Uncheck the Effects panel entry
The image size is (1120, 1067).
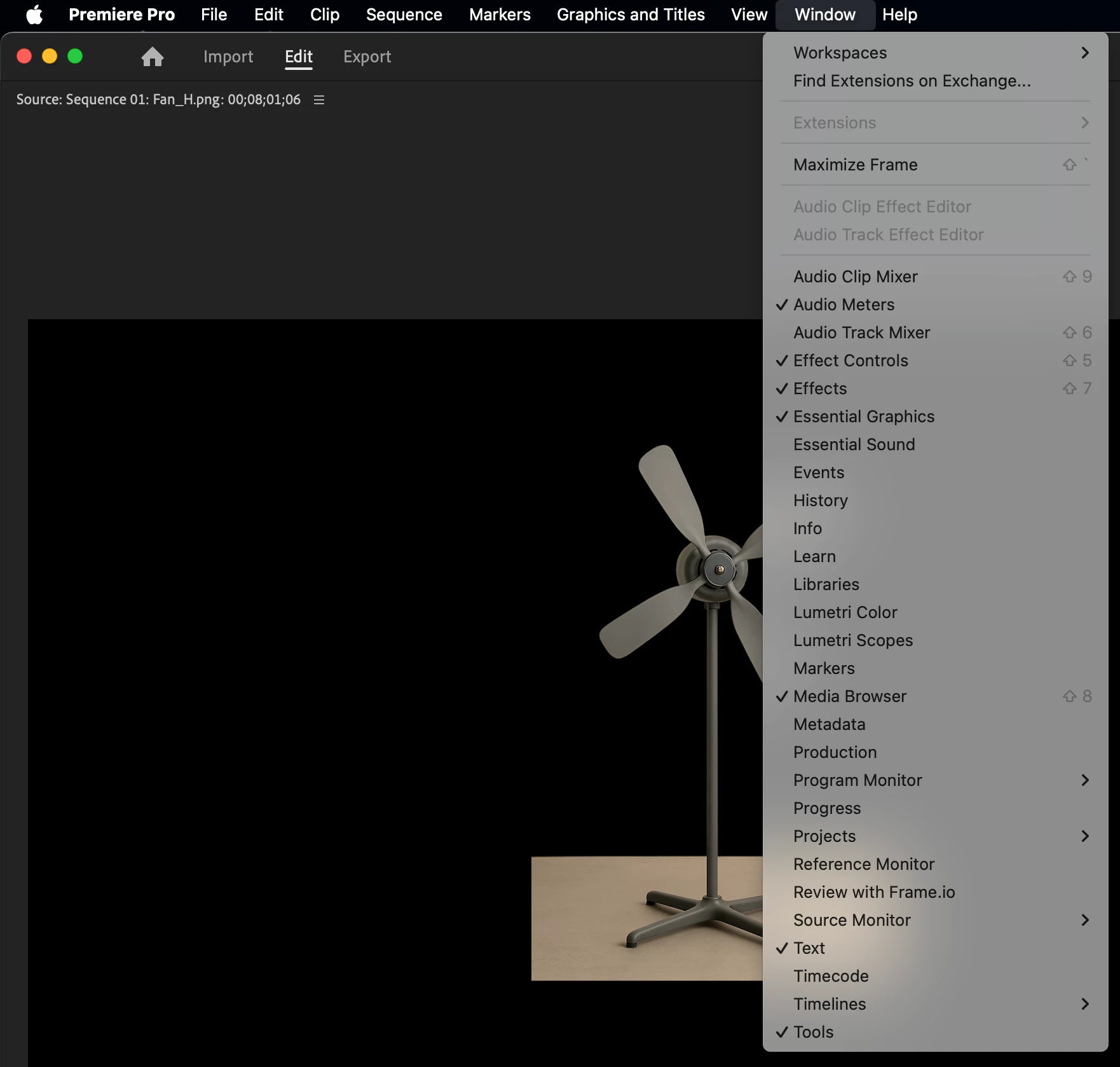pos(936,389)
